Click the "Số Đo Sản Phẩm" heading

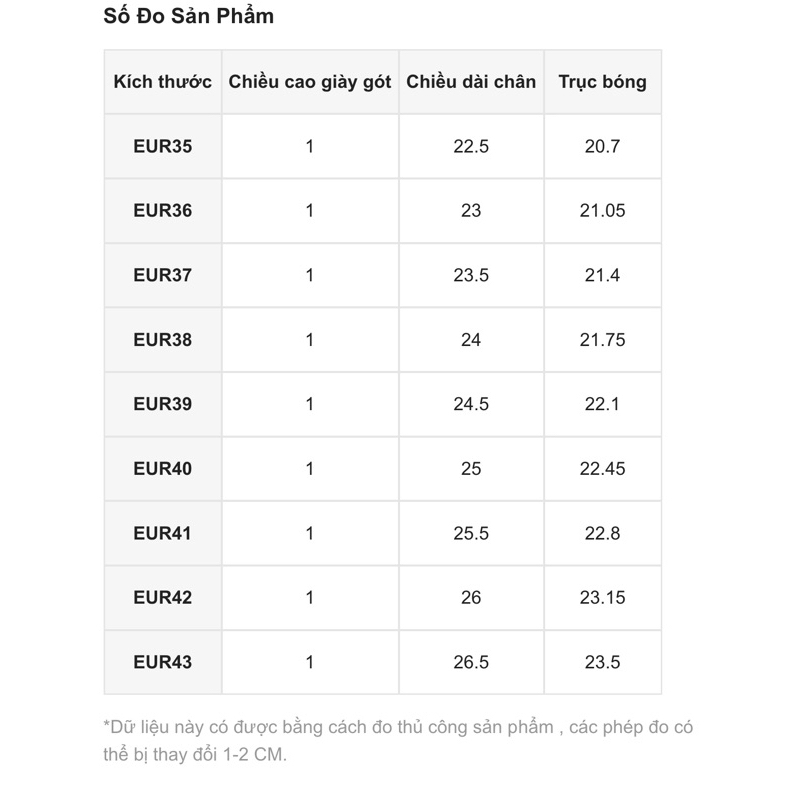click(x=189, y=17)
